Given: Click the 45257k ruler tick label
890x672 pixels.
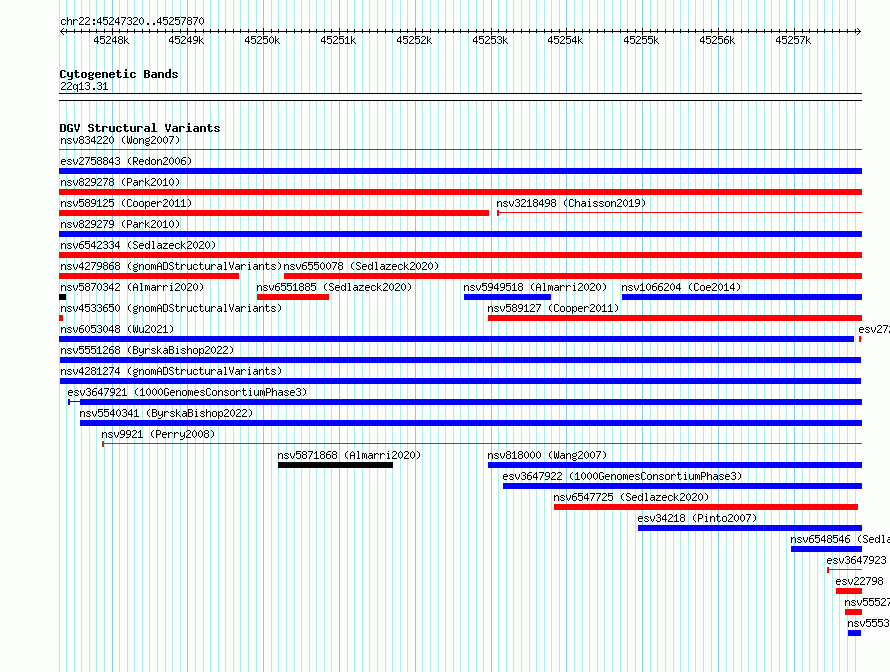Looking at the screenshot, I should click(793, 40).
